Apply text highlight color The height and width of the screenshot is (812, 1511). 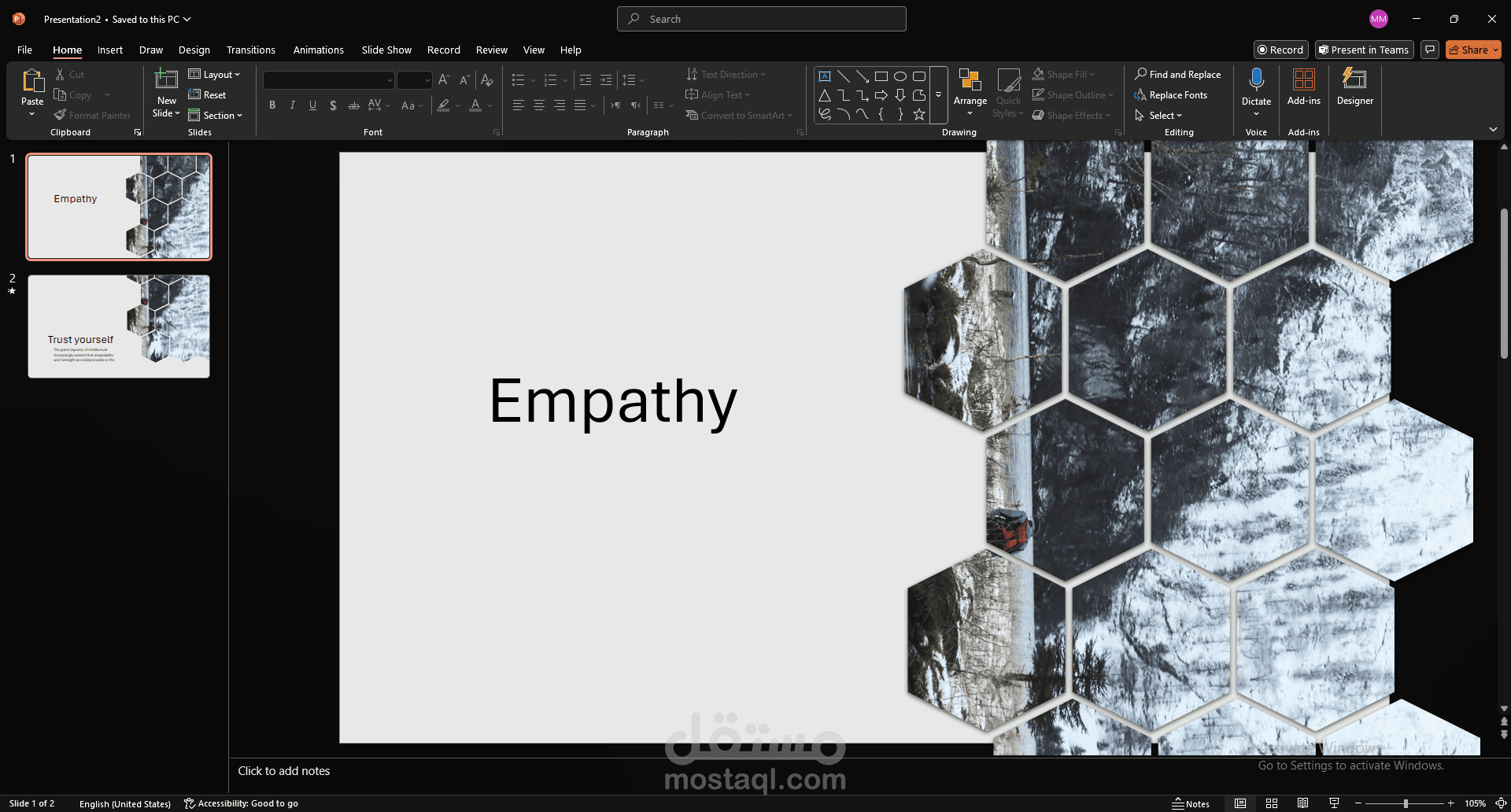[444, 105]
